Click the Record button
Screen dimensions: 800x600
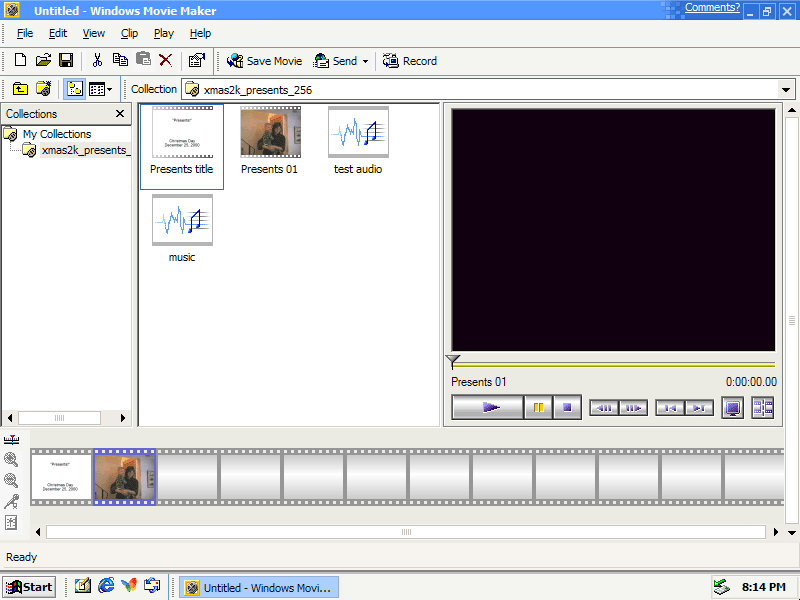tap(410, 61)
